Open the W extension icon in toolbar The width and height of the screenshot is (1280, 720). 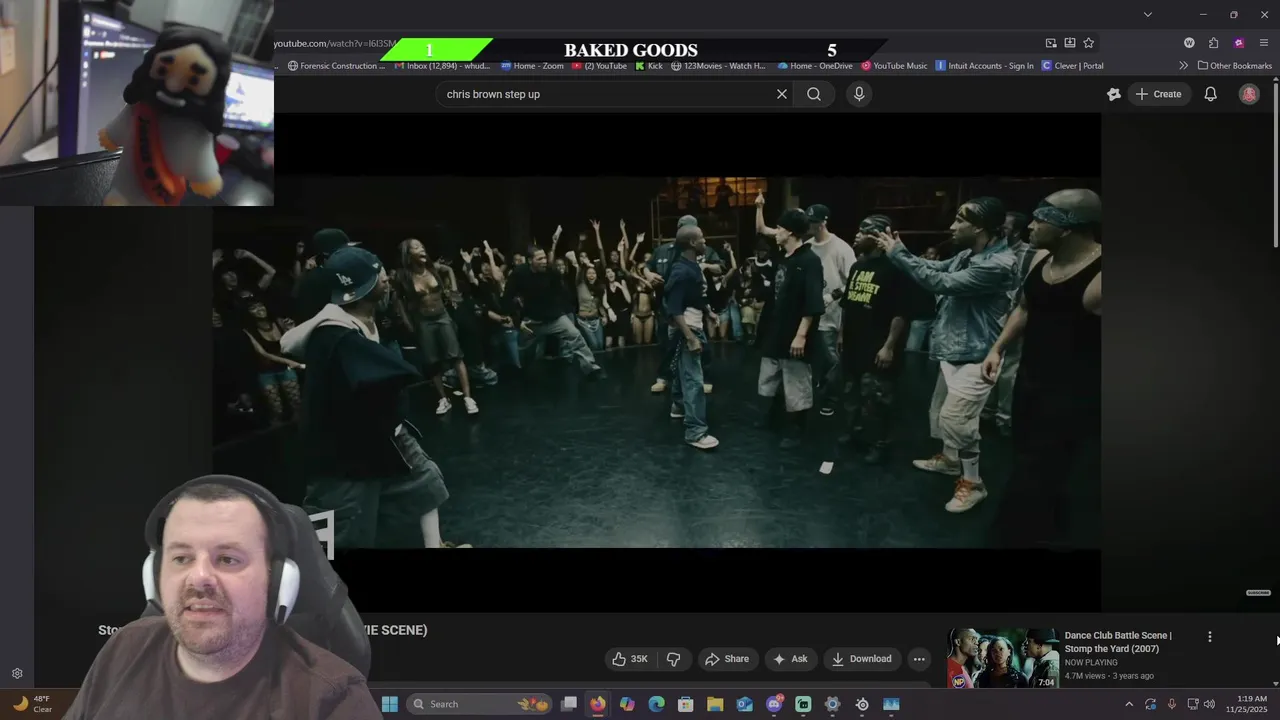click(x=1189, y=43)
